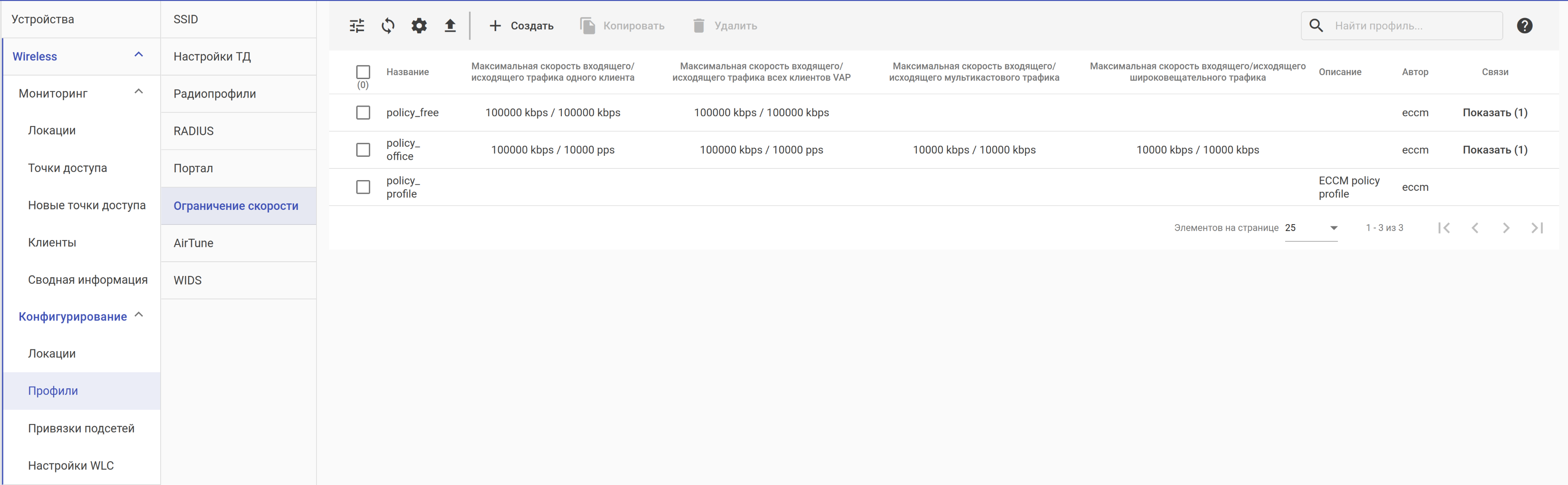Go to the previous page arrow
Screen dimensions: 1568x485
tap(1474, 228)
